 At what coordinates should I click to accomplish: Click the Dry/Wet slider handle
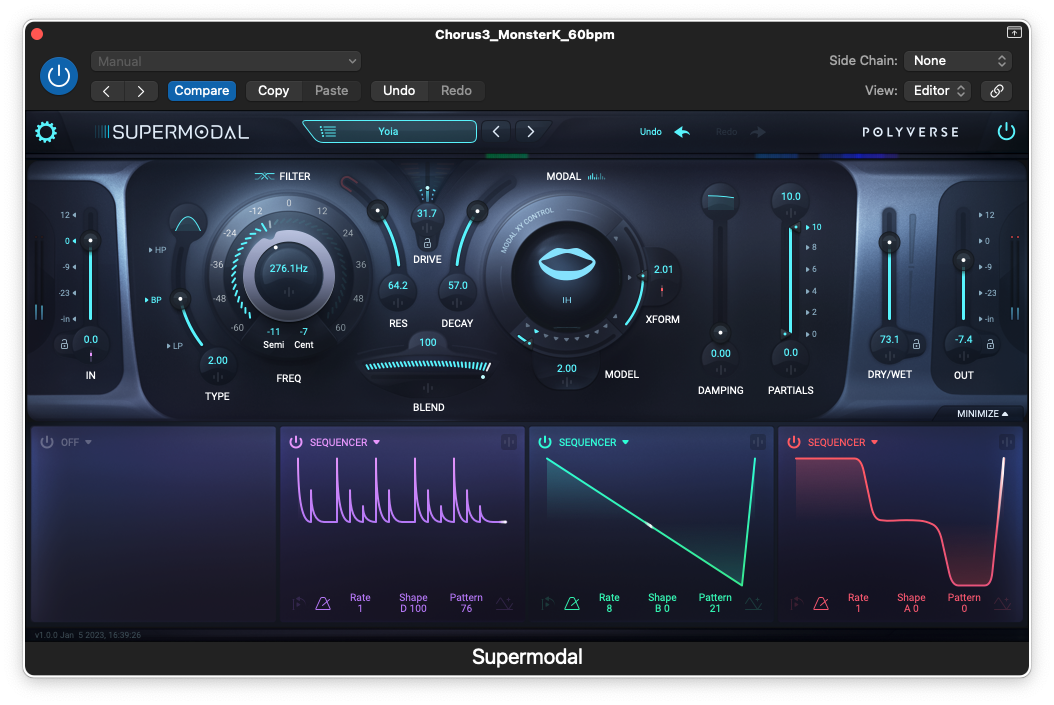click(x=886, y=243)
